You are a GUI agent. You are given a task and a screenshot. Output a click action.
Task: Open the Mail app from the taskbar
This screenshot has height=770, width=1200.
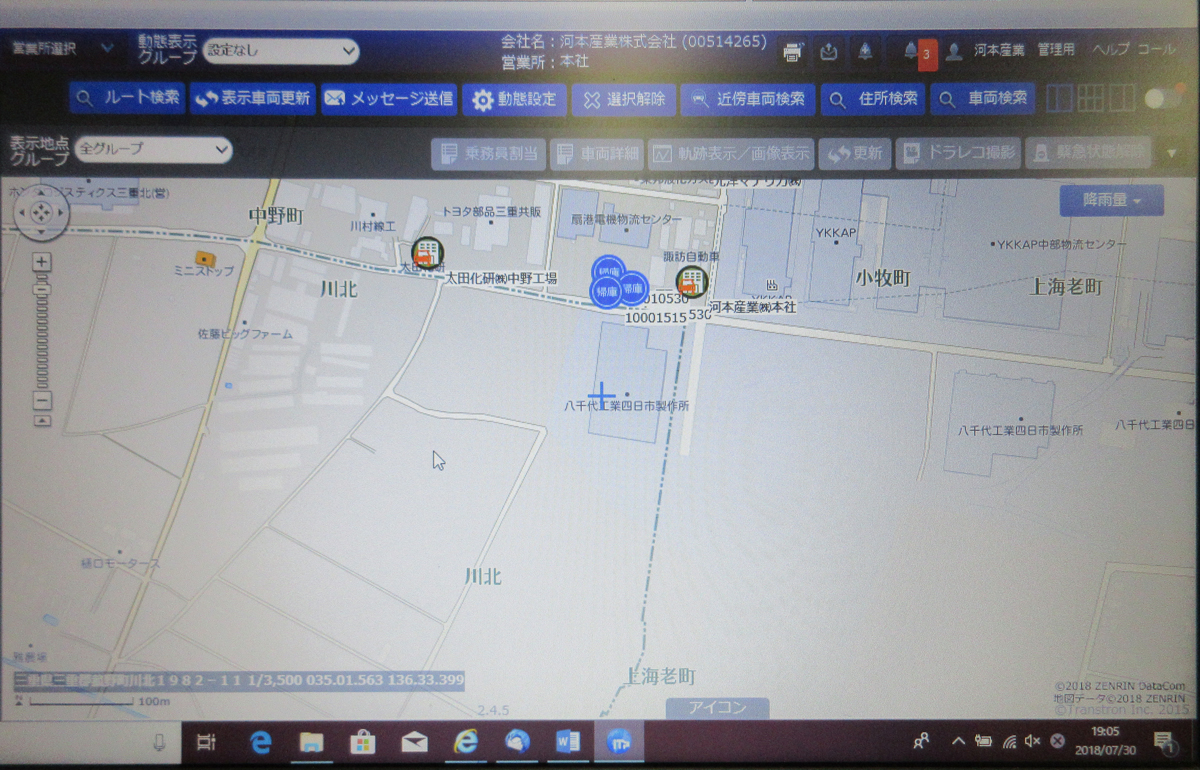pyautogui.click(x=414, y=742)
